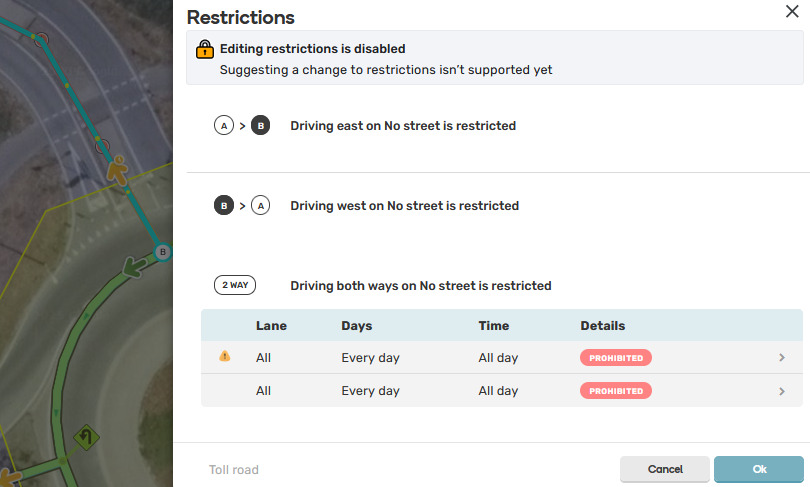Click the lock icon in disabled notice

pos(204,49)
